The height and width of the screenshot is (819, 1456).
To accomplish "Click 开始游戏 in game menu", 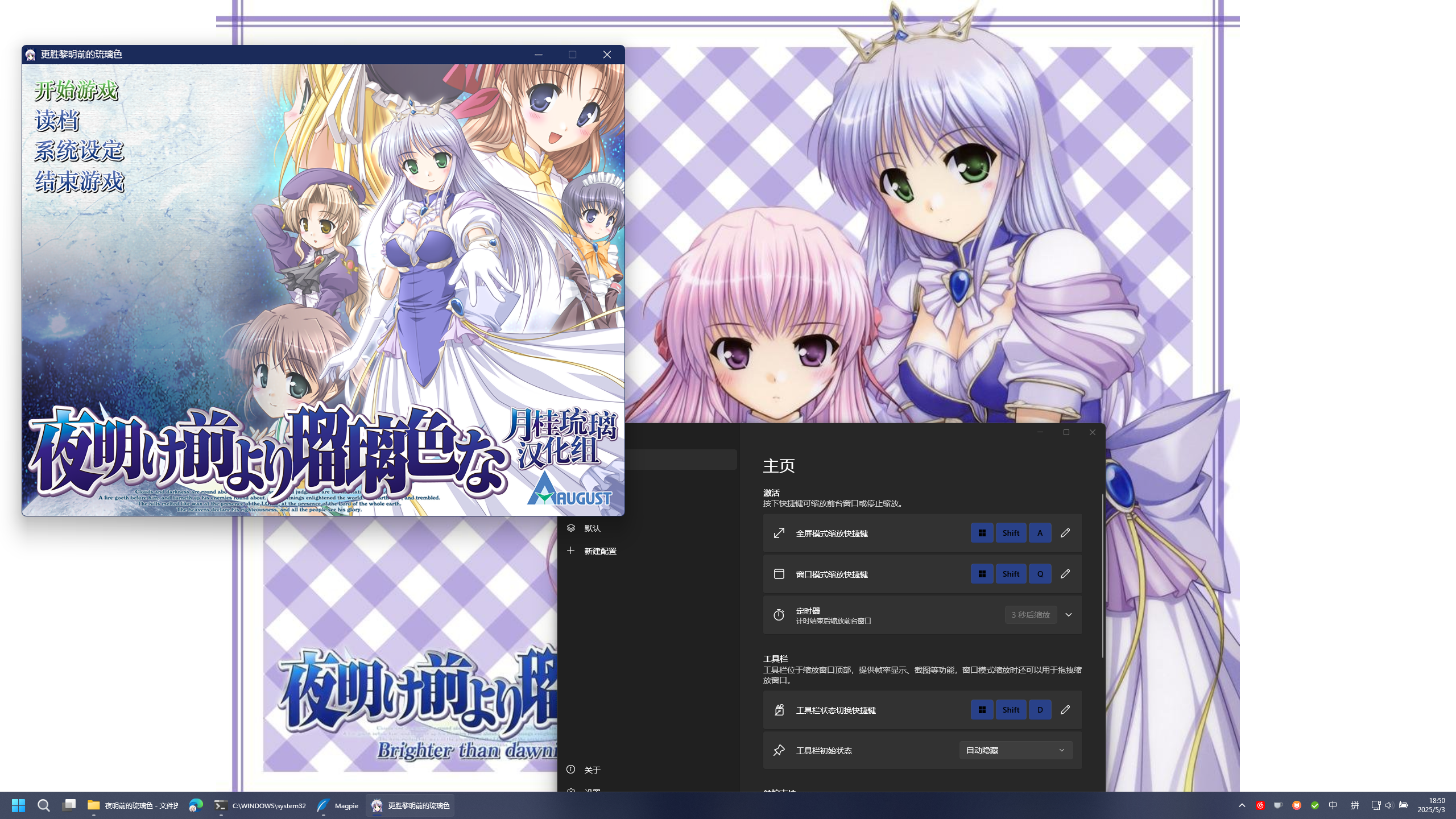I will 76,90.
